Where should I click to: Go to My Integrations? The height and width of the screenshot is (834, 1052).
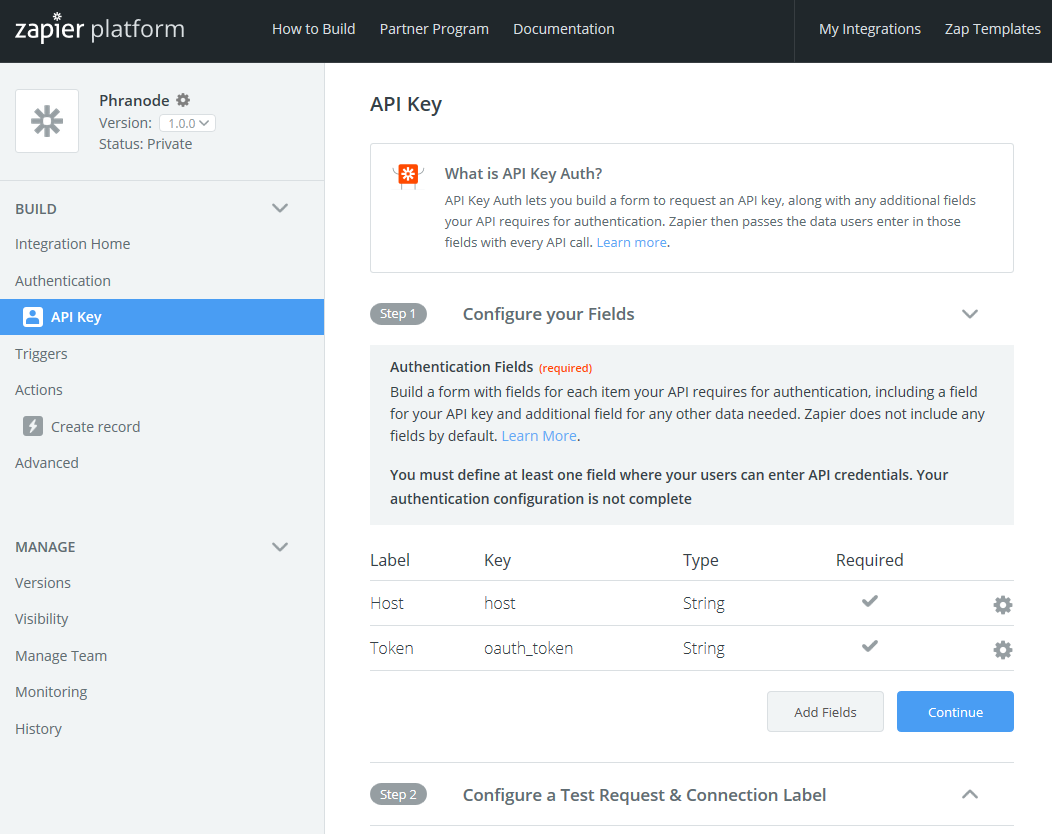869,29
